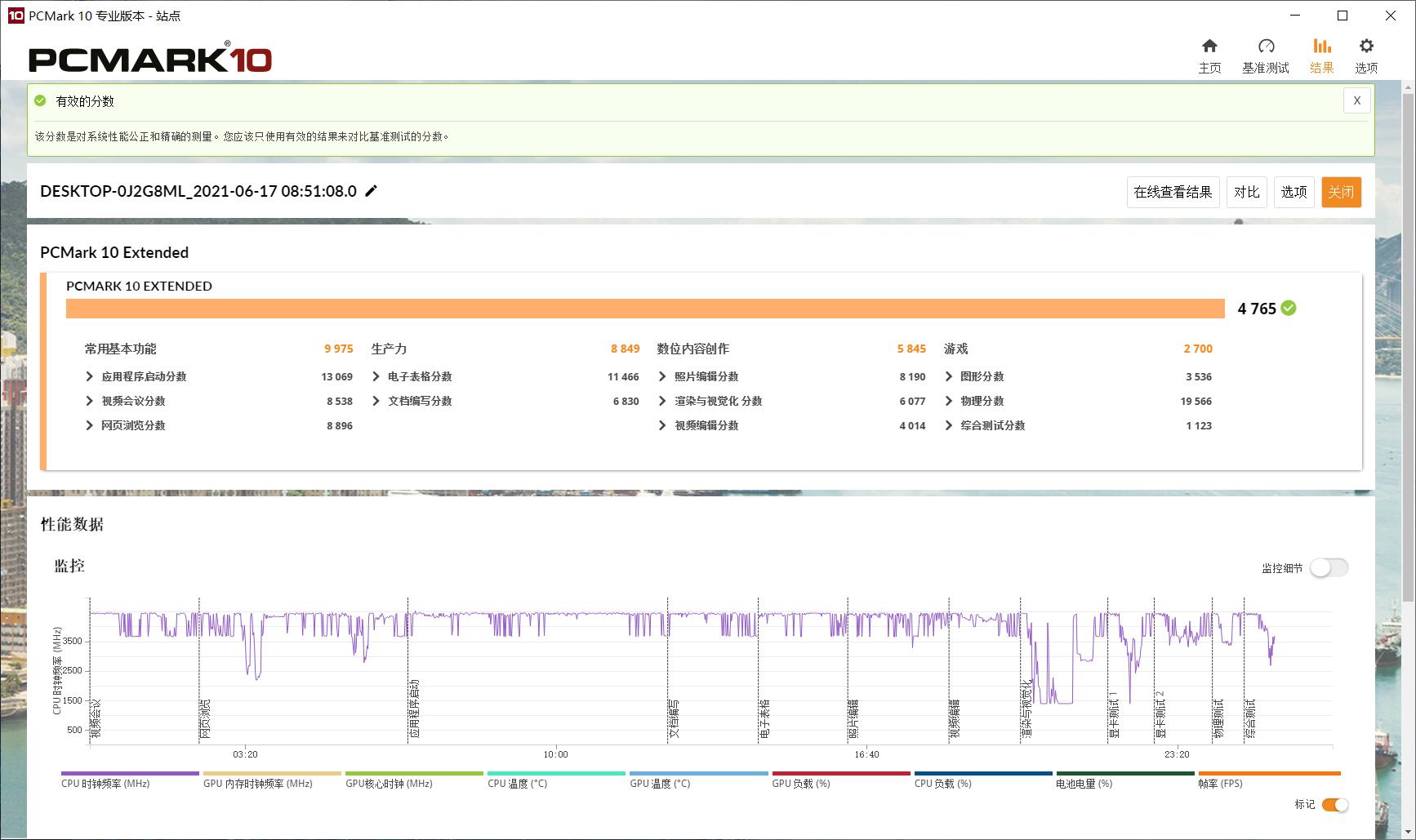Select the GPU核心时钟 (MHz) legend tab
The height and width of the screenshot is (840, 1416).
coord(414,780)
